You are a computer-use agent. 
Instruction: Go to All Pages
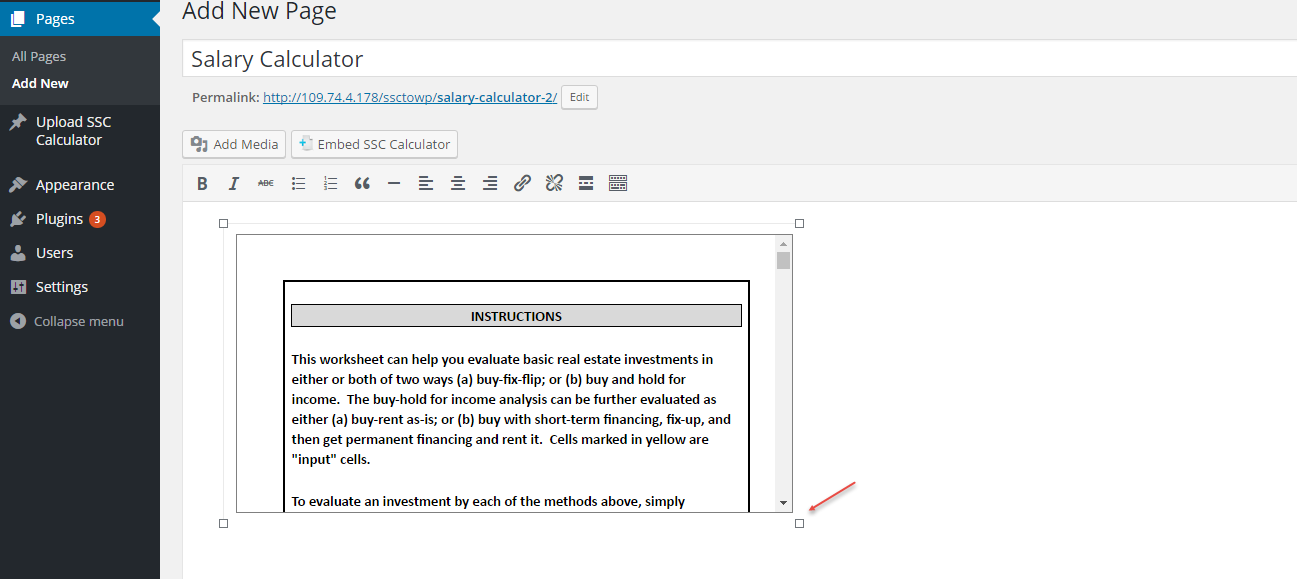39,57
